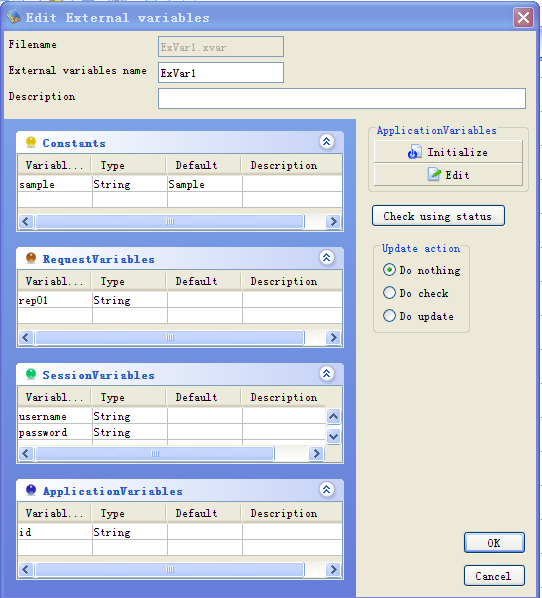The image size is (542, 598).
Task: Click the app icon in title bar
Action: pyautogui.click(x=14, y=17)
